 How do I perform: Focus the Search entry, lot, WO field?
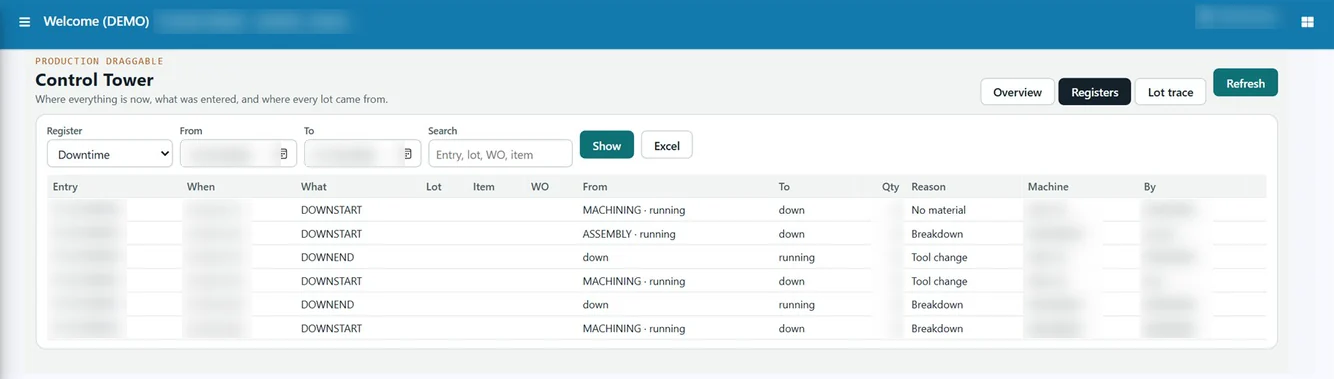500,154
